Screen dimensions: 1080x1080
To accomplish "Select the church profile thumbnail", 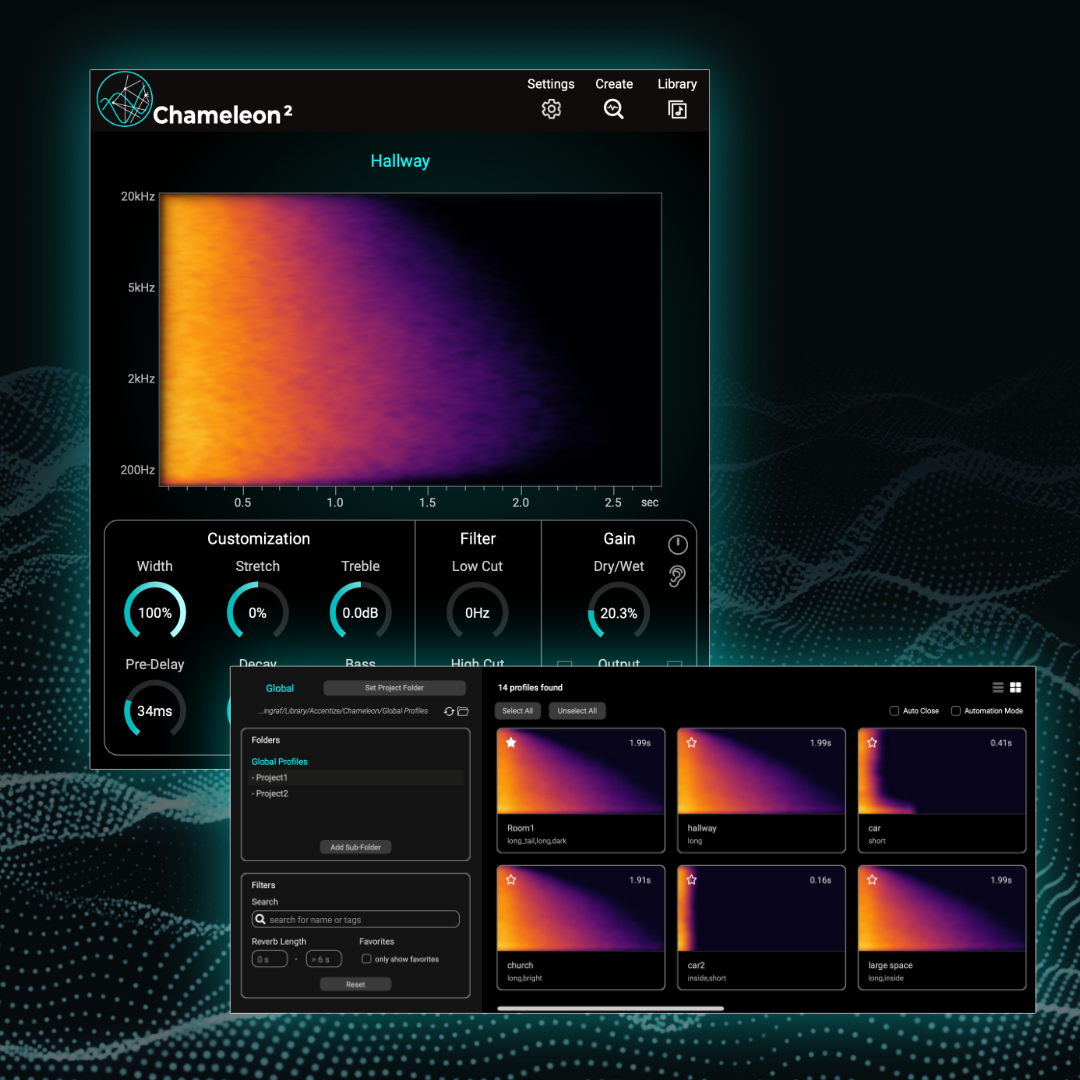I will [580, 909].
